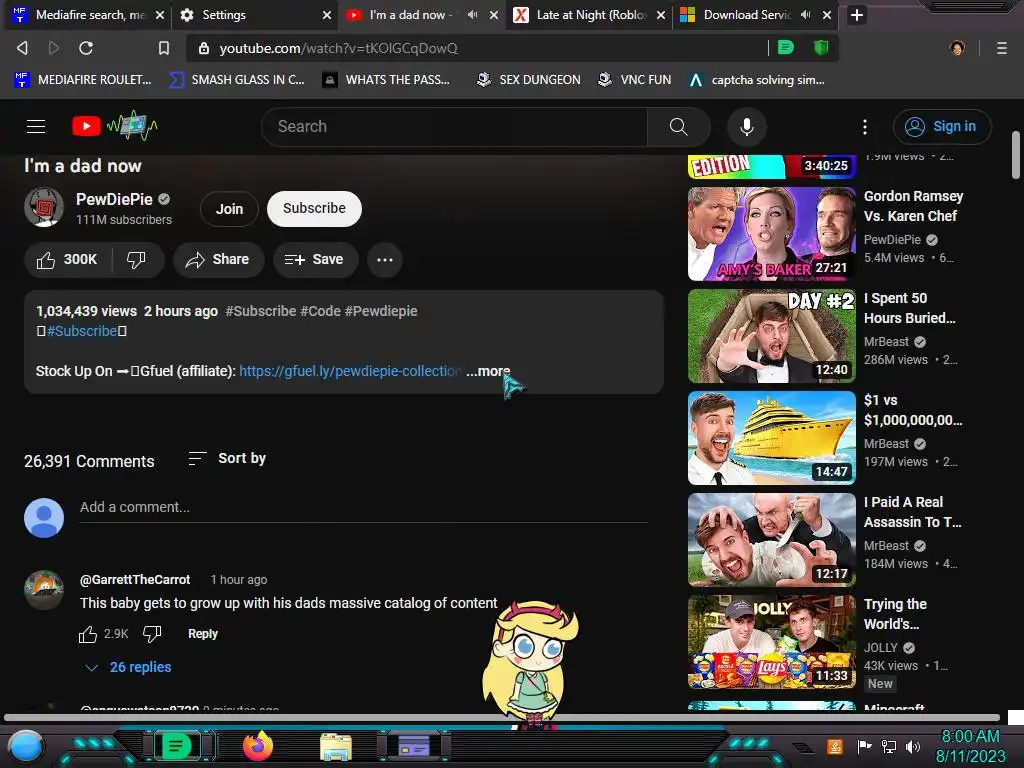
Task: Click the network tray icon
Action: 888,746
